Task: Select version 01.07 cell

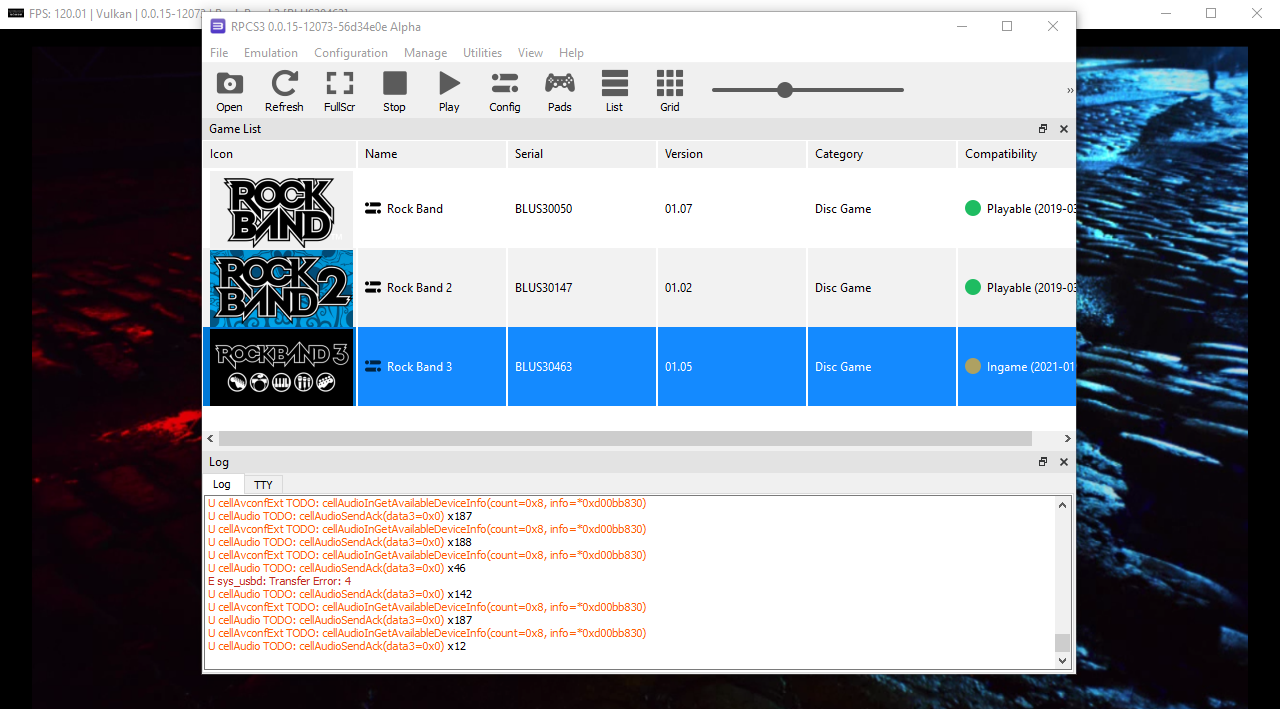Action: point(732,209)
